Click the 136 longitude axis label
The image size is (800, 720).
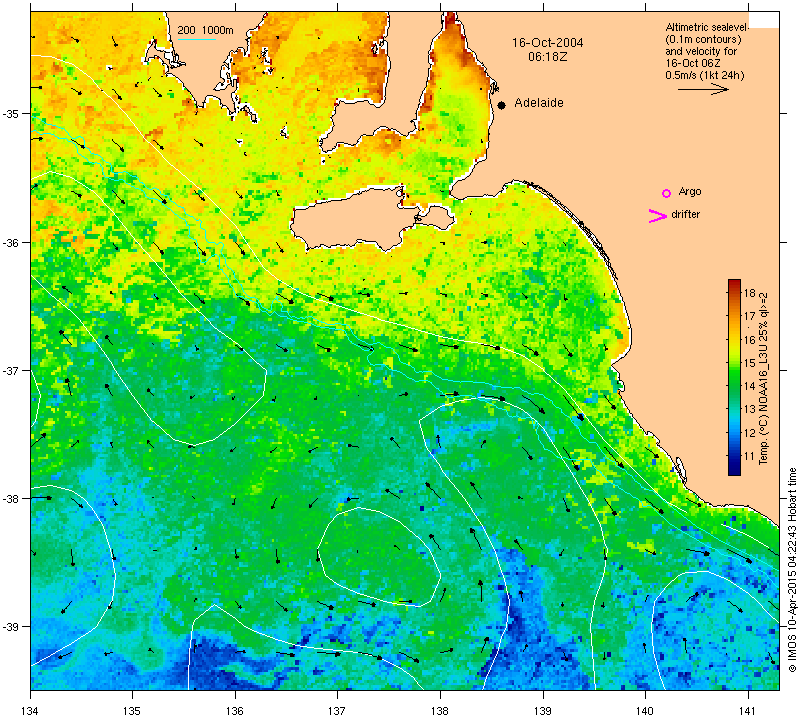pyautogui.click(x=235, y=710)
